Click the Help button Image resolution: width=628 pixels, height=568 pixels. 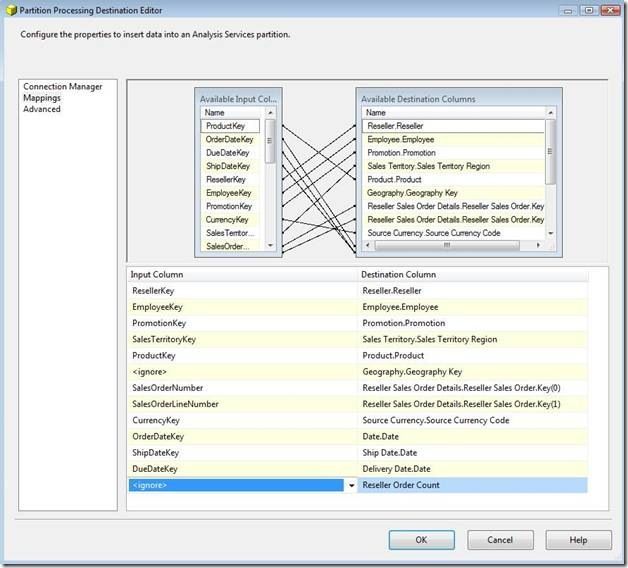click(578, 540)
